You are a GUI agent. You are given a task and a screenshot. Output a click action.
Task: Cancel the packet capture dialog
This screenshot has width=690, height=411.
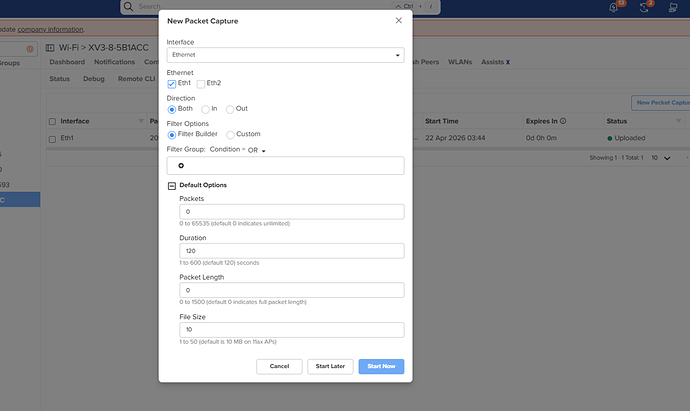[279, 366]
